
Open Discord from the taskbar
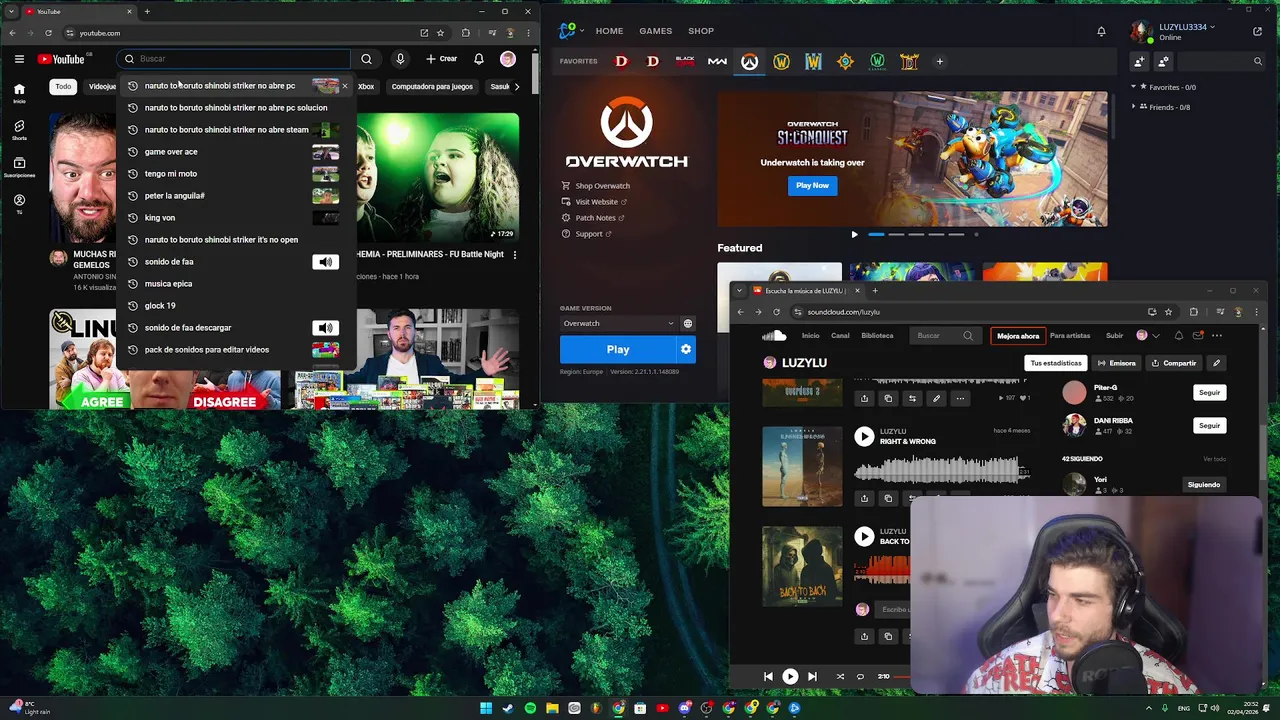pyautogui.click(x=684, y=708)
